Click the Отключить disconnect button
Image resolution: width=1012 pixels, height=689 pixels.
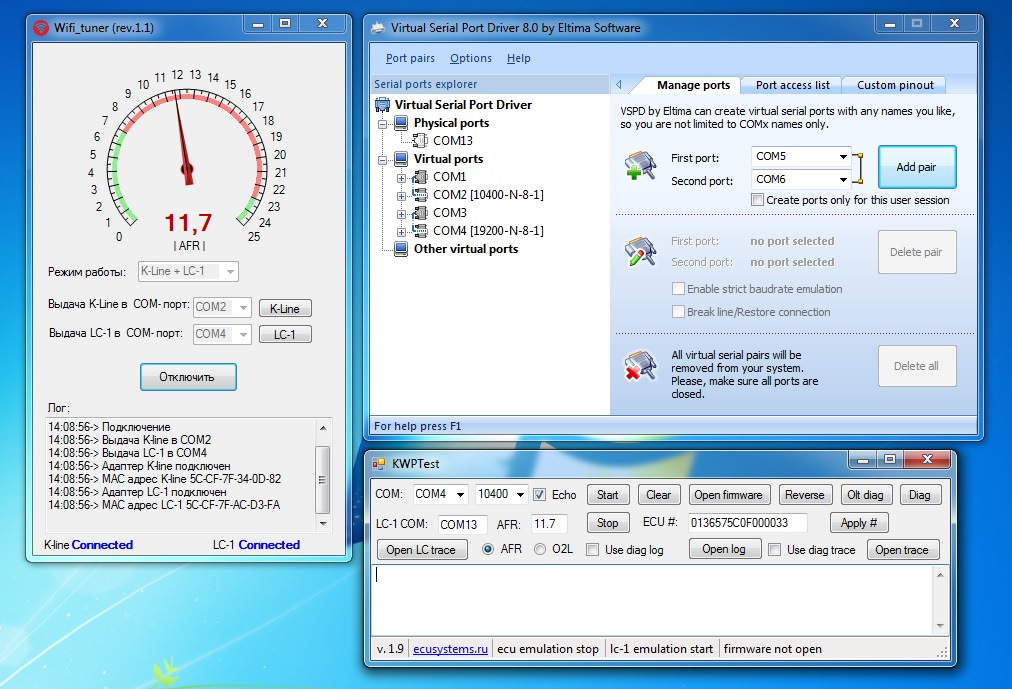(187, 377)
